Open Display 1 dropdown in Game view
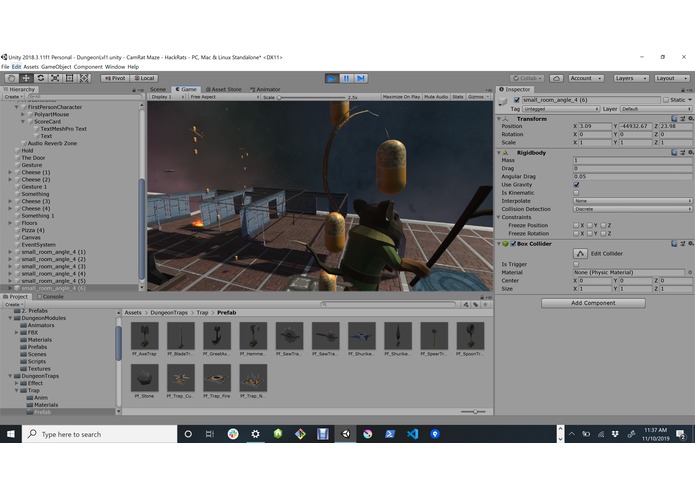 tap(167, 97)
